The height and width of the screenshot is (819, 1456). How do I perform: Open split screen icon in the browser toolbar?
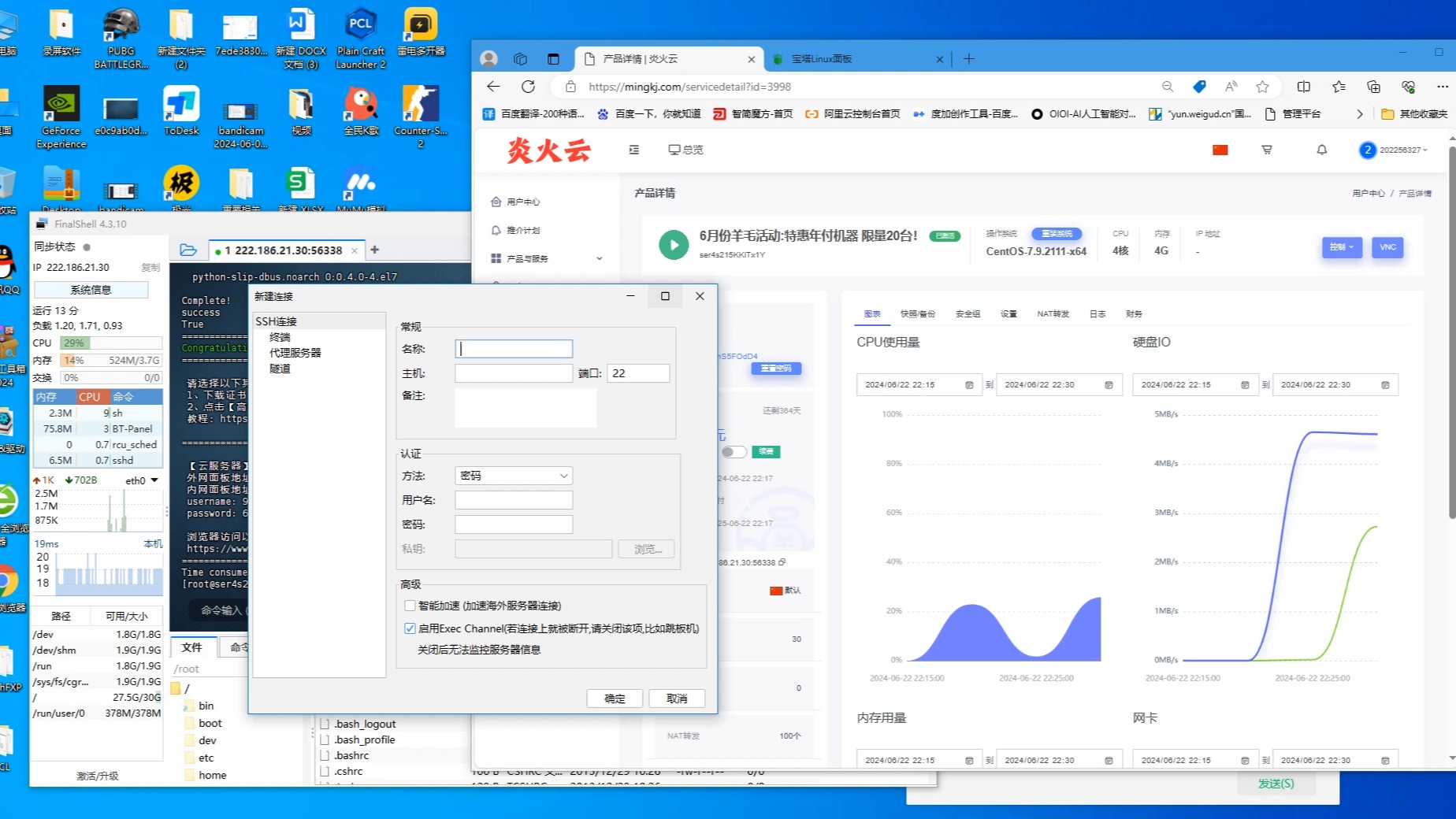pos(1304,87)
